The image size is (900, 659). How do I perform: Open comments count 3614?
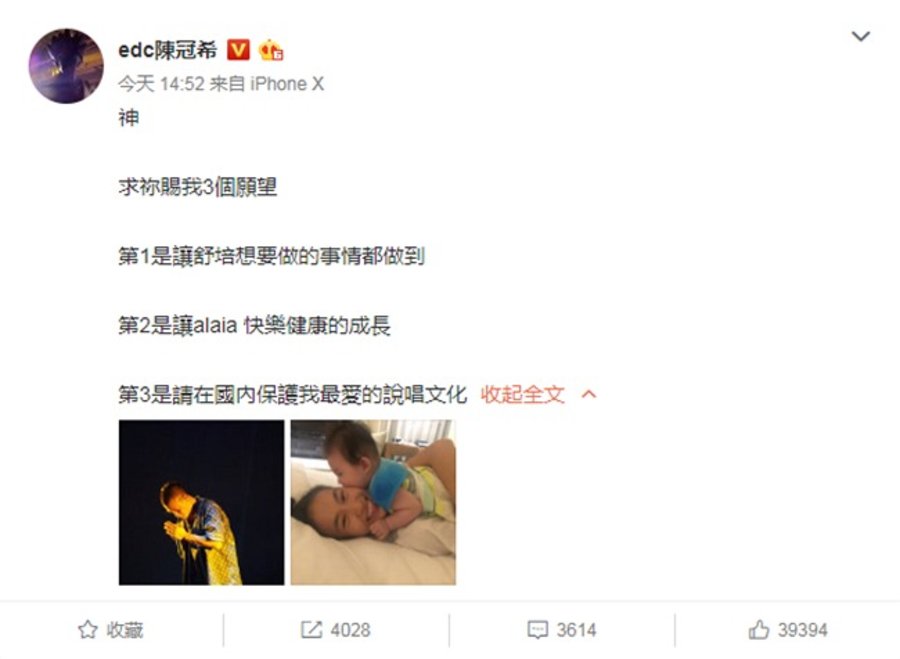coord(576,630)
